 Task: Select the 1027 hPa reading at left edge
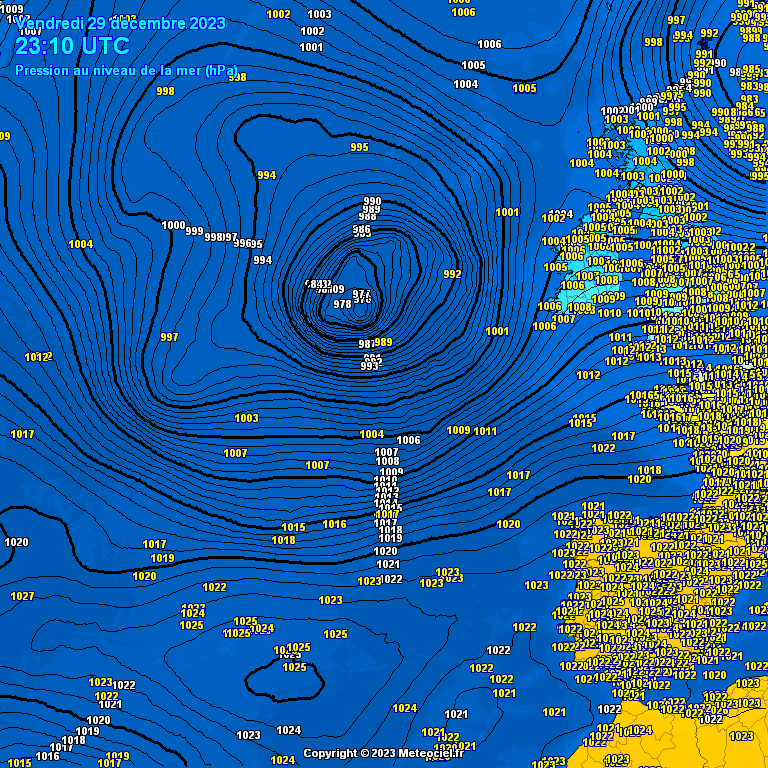pyautogui.click(x=23, y=596)
